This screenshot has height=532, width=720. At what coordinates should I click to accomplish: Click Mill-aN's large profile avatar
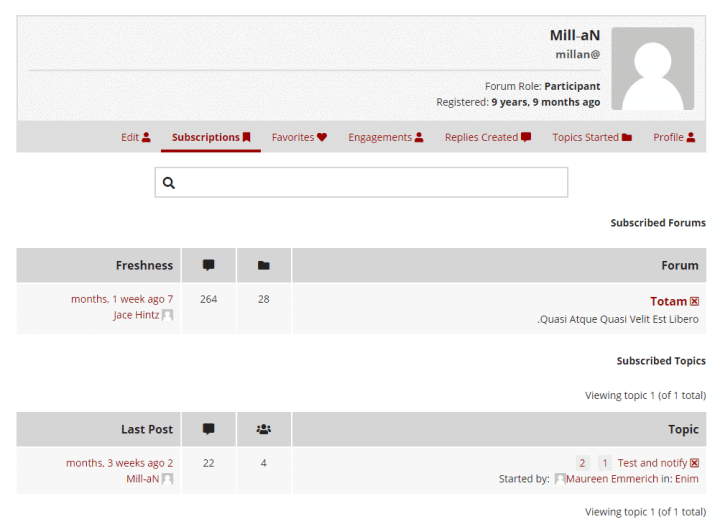click(x=652, y=68)
